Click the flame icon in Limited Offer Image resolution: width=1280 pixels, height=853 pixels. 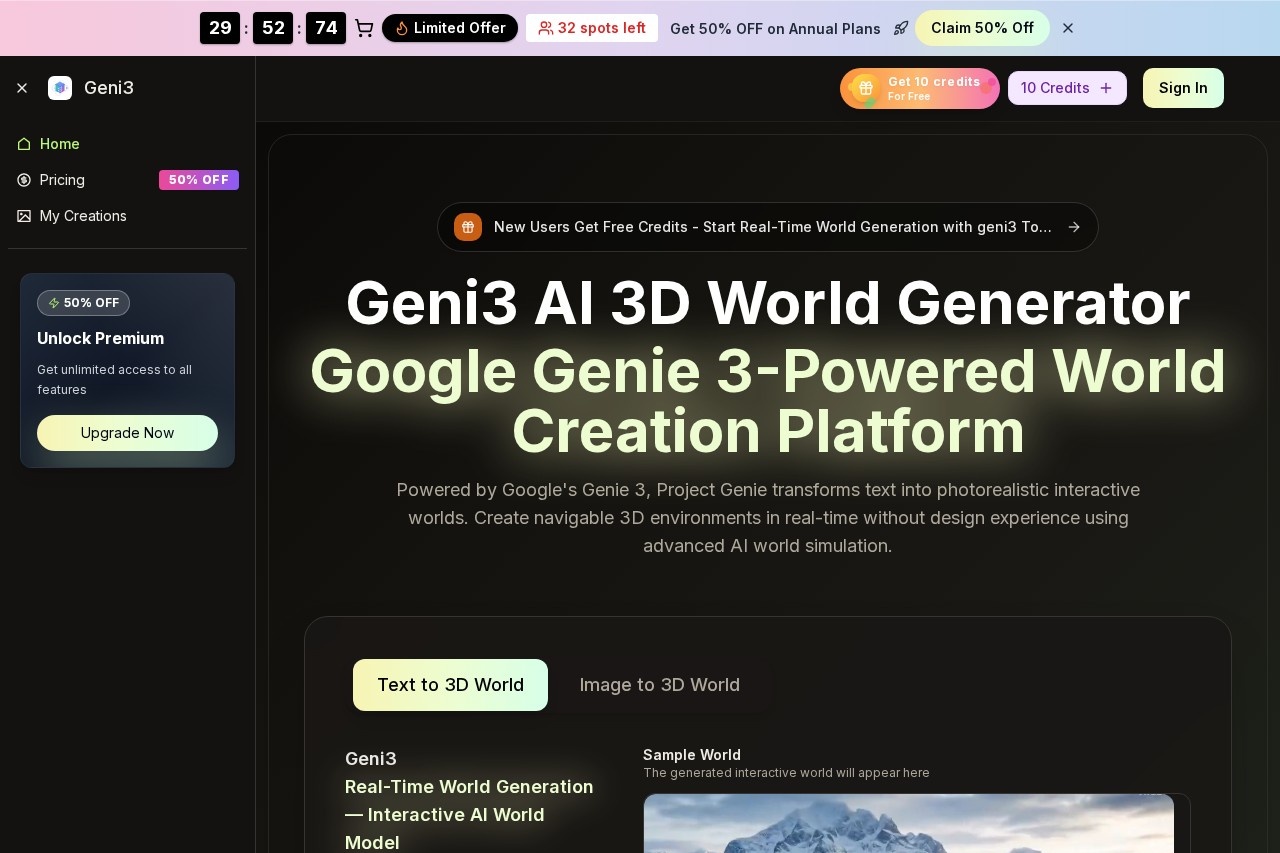pos(402,28)
